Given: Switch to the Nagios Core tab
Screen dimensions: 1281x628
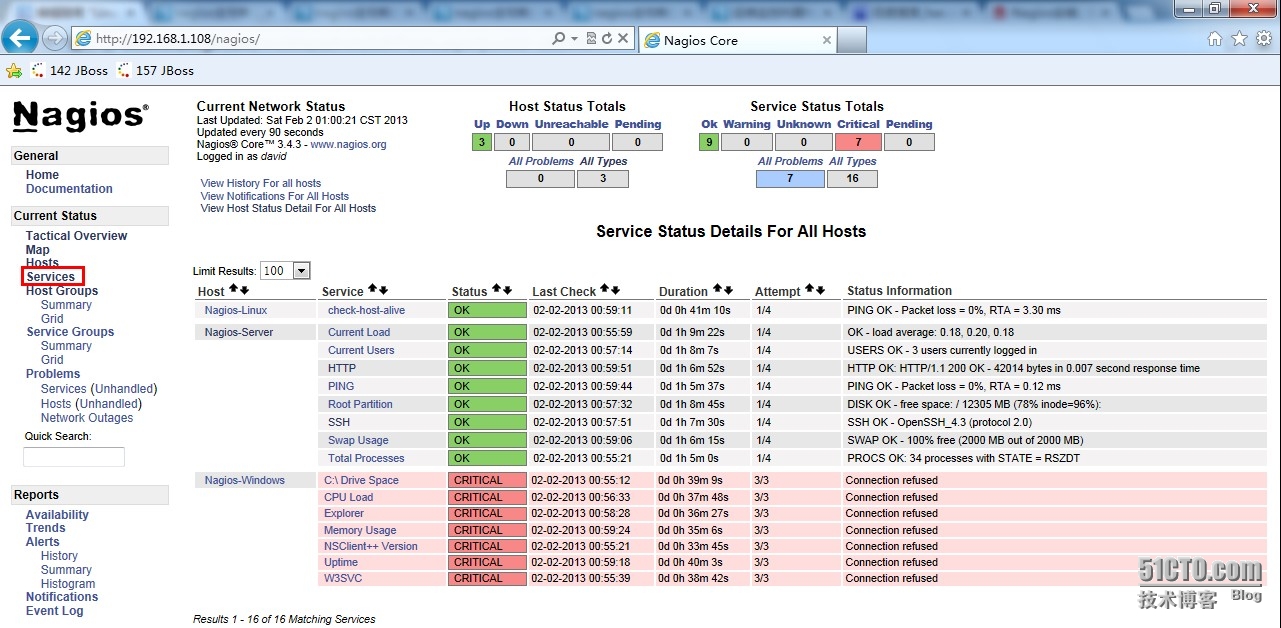Looking at the screenshot, I should pos(737,40).
